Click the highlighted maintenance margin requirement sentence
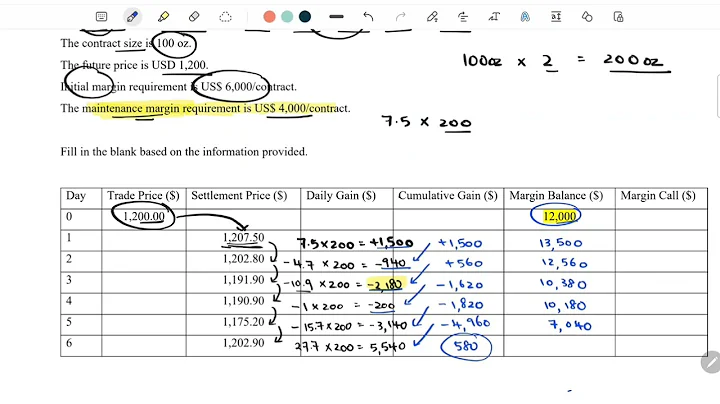 tap(205, 109)
